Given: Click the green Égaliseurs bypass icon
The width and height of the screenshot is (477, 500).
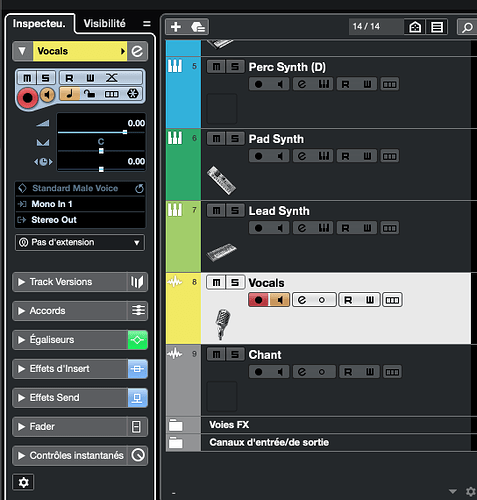Looking at the screenshot, I should (138, 340).
